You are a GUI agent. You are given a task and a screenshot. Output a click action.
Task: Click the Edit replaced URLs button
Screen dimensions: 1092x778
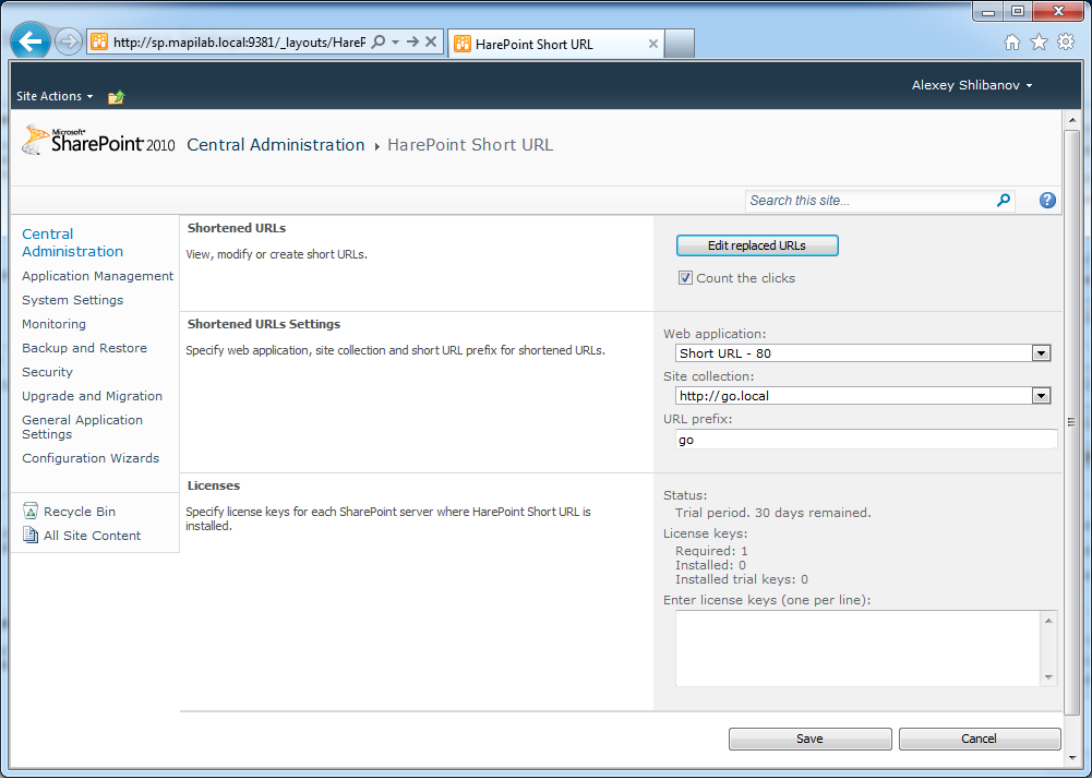[757, 245]
